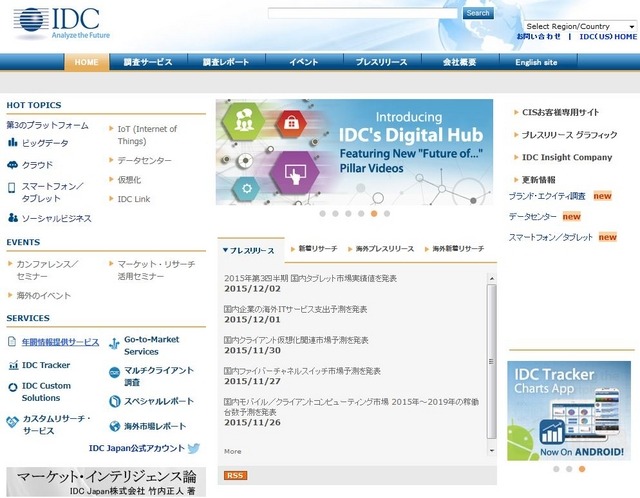Select the first banner carousel dot
Viewport: 640px width, 498px height.
(x=322, y=213)
